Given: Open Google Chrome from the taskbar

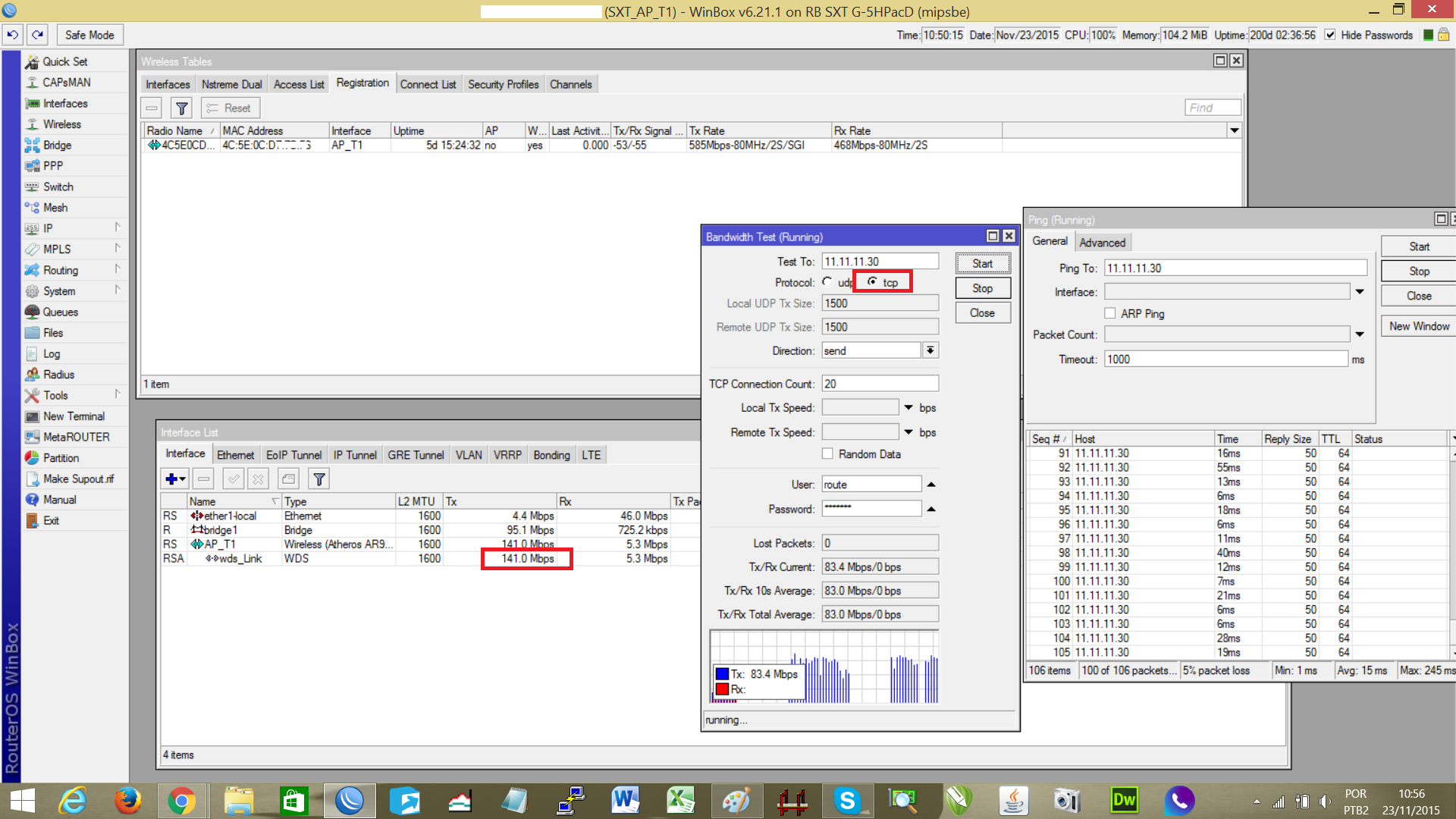Looking at the screenshot, I should pos(182,801).
